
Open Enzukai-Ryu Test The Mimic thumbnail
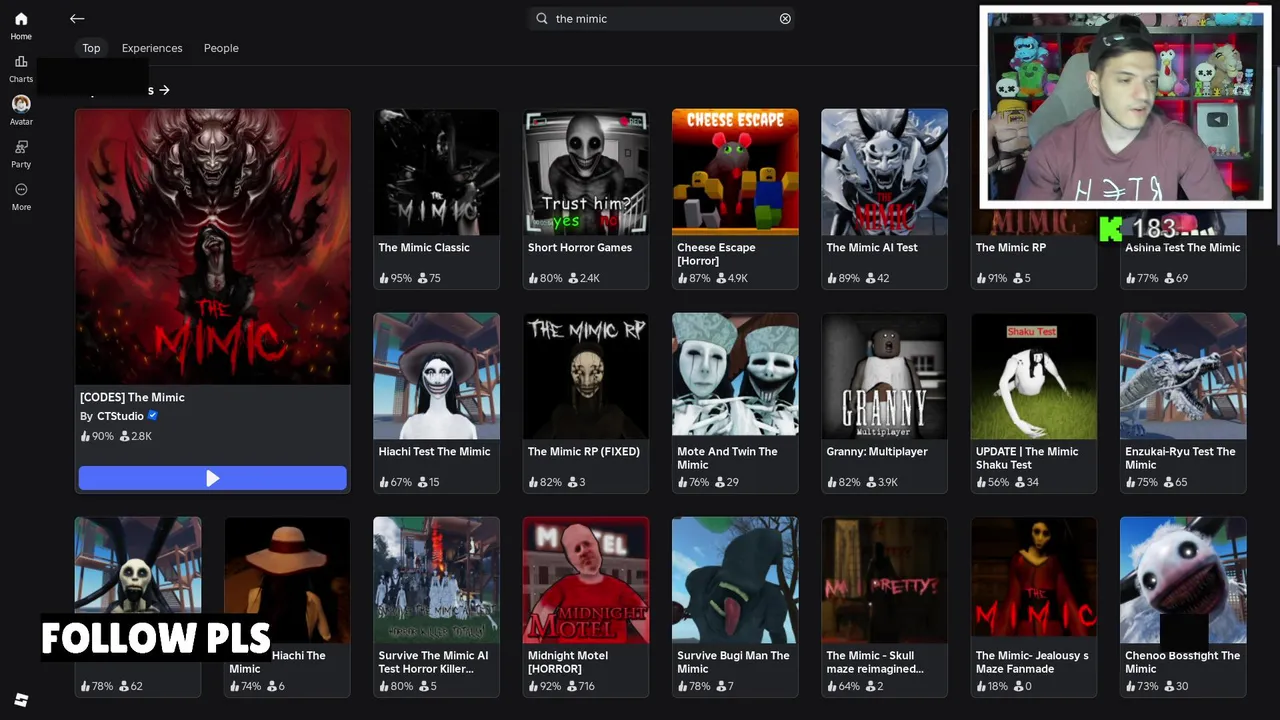1183,375
